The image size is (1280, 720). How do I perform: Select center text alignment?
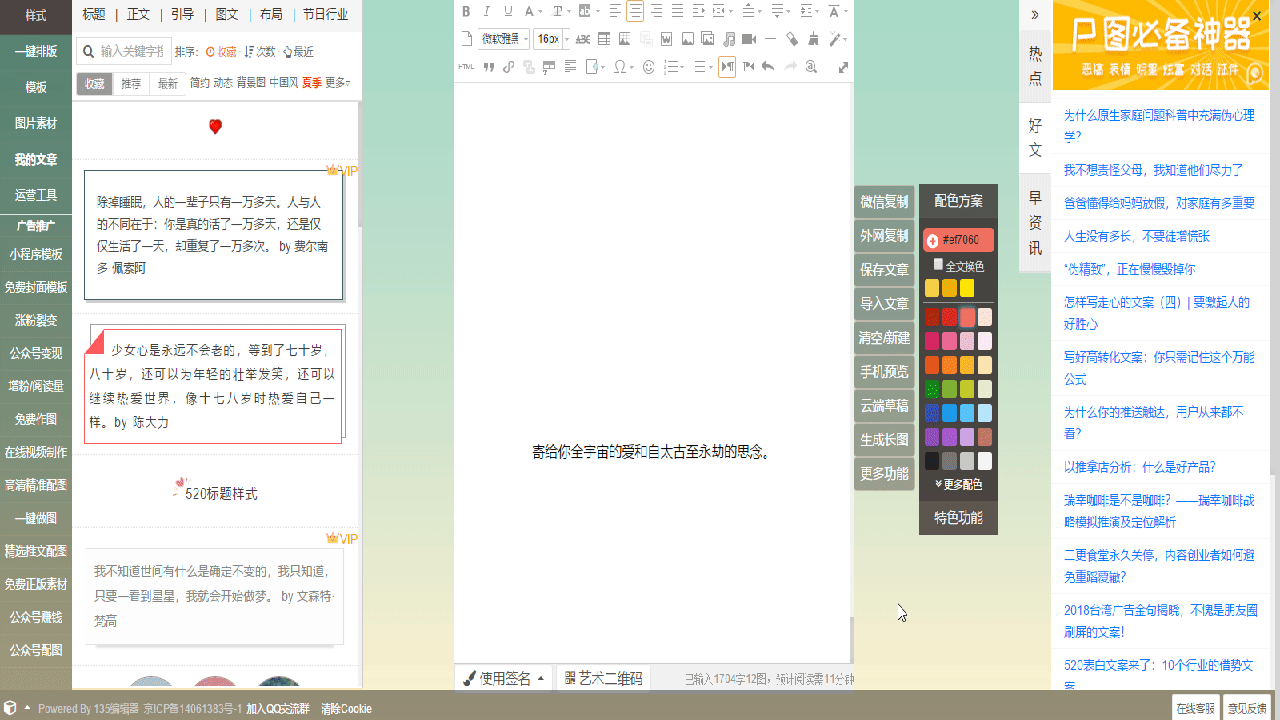click(635, 12)
